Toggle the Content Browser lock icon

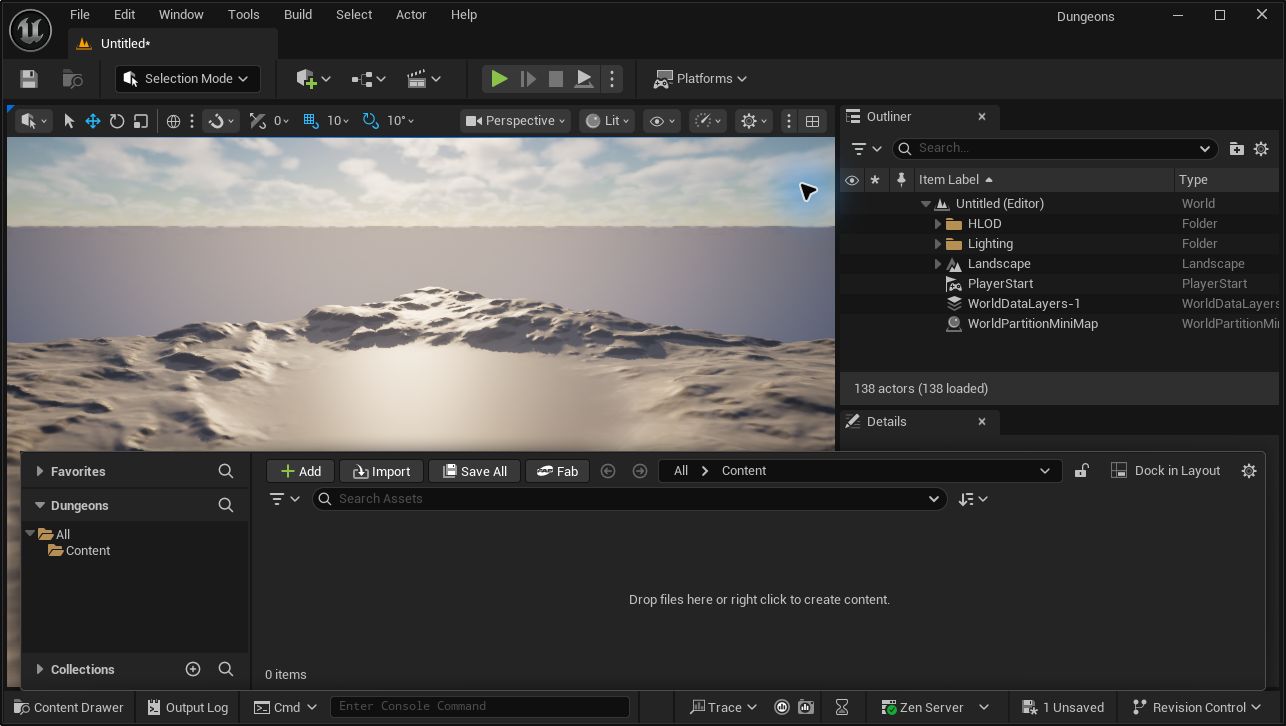point(1081,471)
